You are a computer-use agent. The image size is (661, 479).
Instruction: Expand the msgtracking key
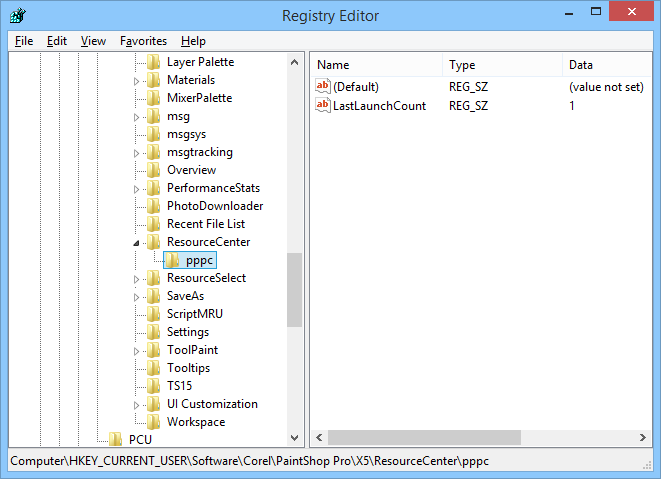pos(136,153)
